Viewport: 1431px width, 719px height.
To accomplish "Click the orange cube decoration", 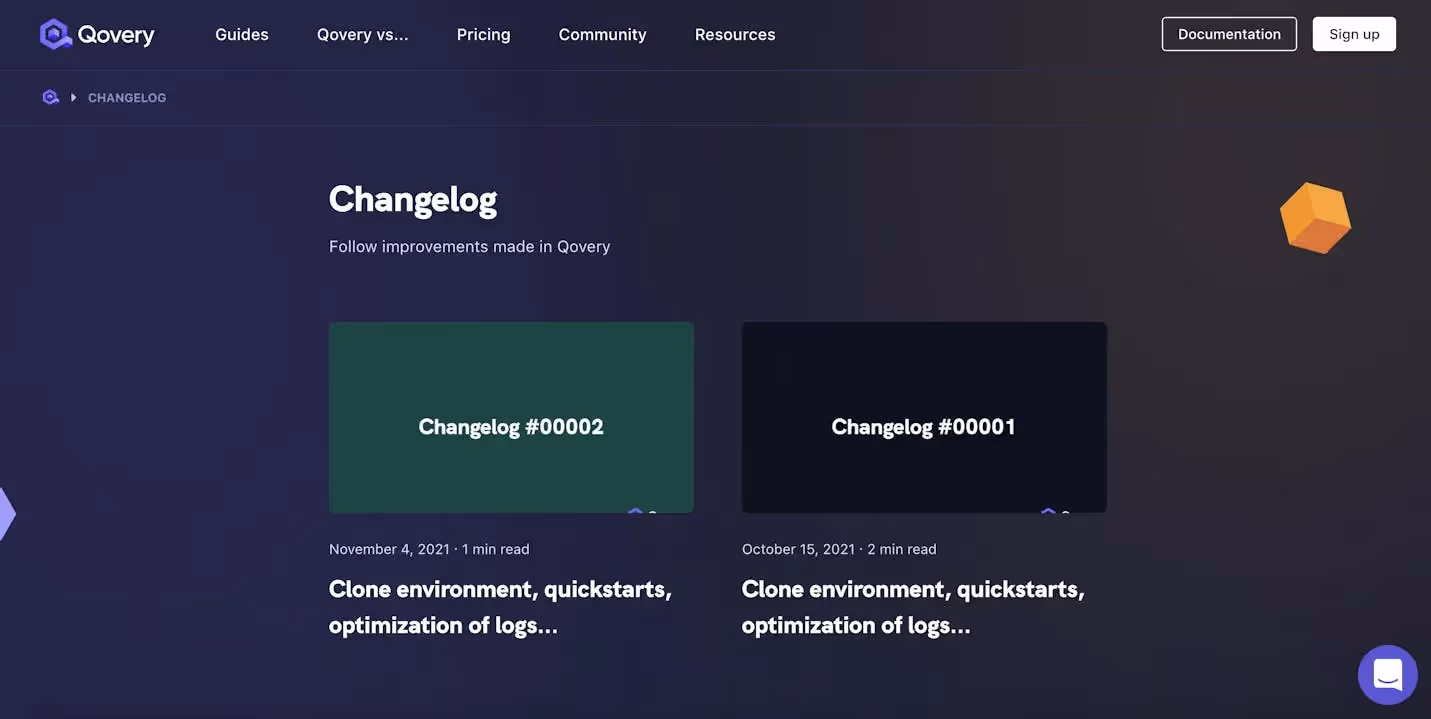I will pyautogui.click(x=1315, y=216).
